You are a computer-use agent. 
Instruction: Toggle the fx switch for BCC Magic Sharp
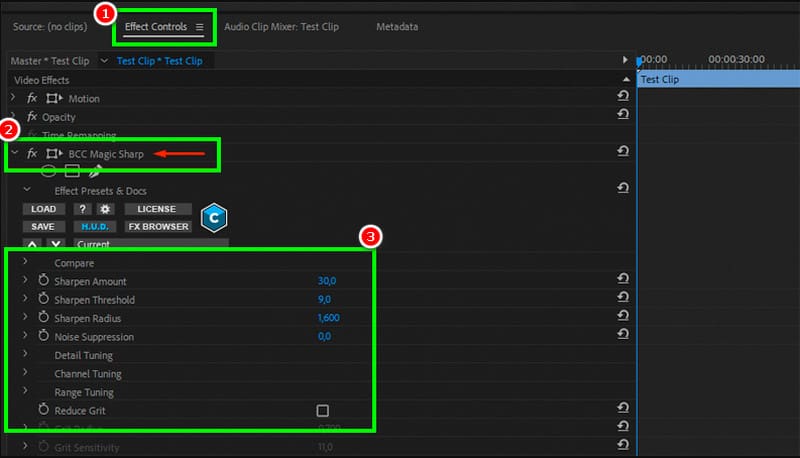click(x=32, y=154)
